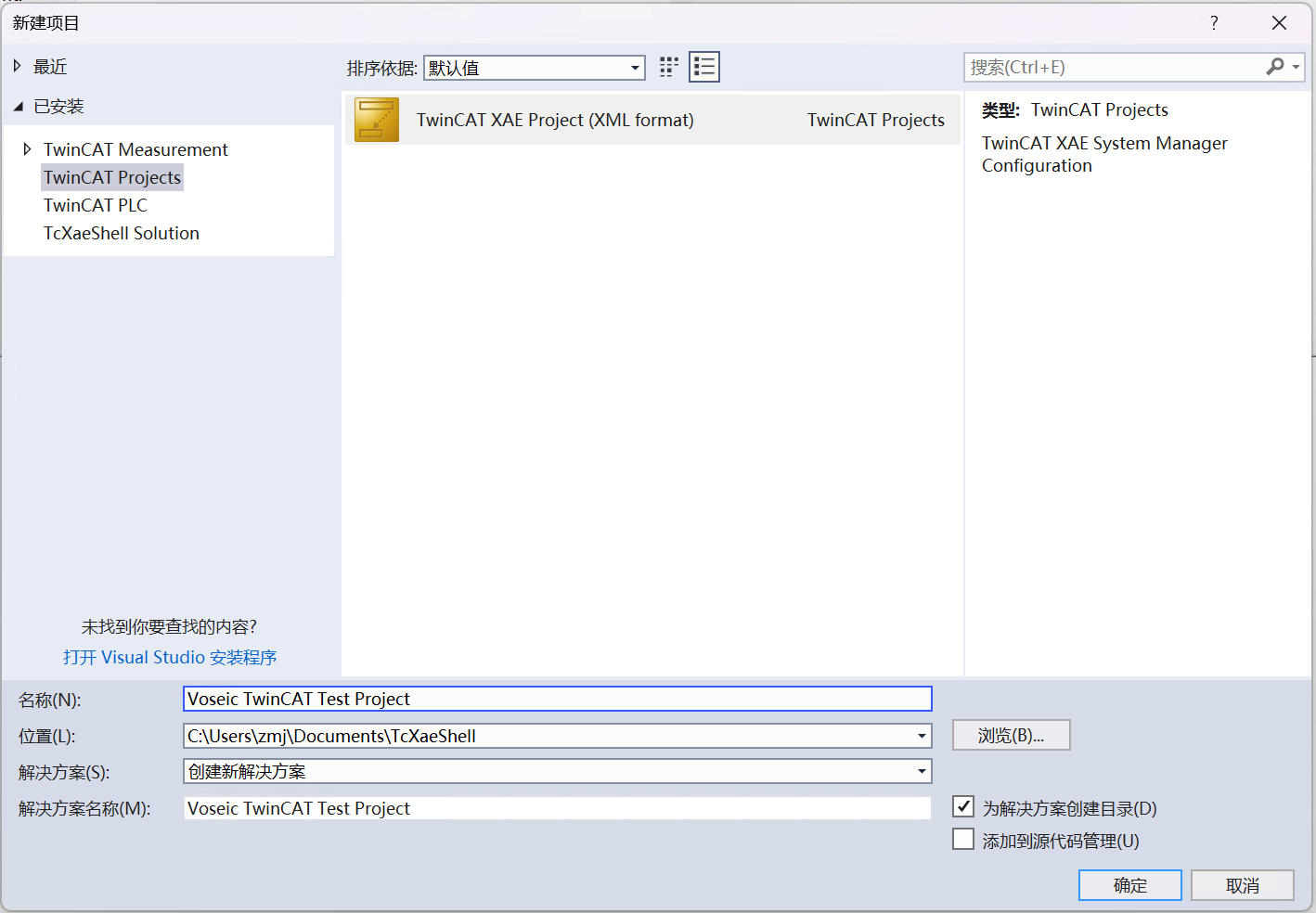This screenshot has height=913, width=1316.
Task: Select TwinCAT XAE Project (XML format) row
Action: click(x=652, y=120)
